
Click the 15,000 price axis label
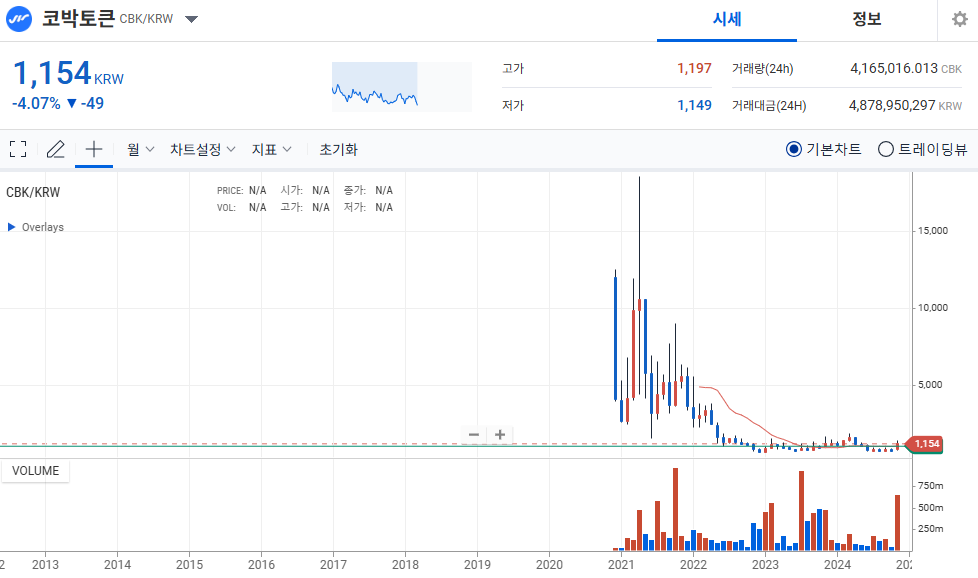(932, 231)
